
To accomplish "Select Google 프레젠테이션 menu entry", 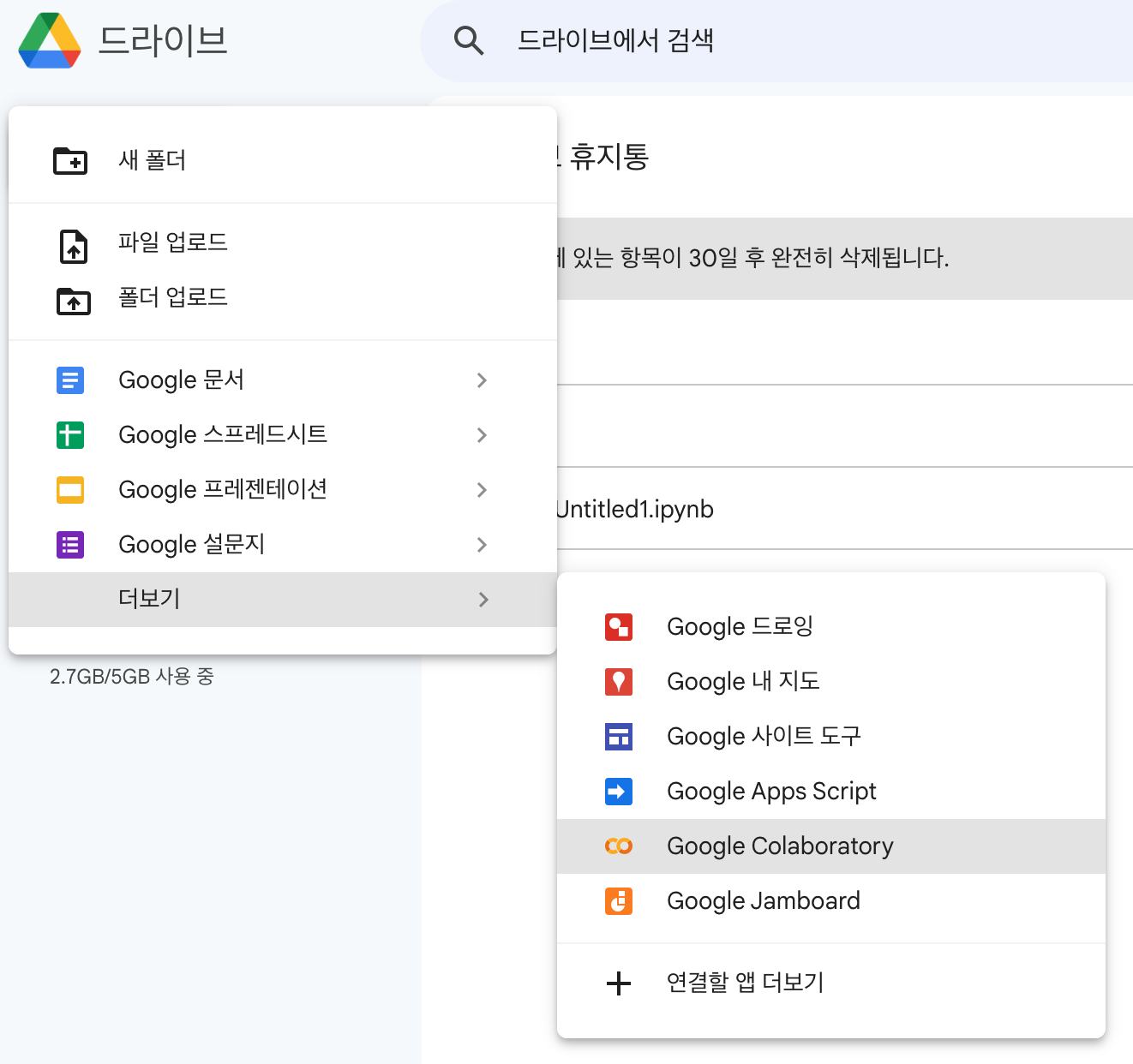I will point(283,489).
